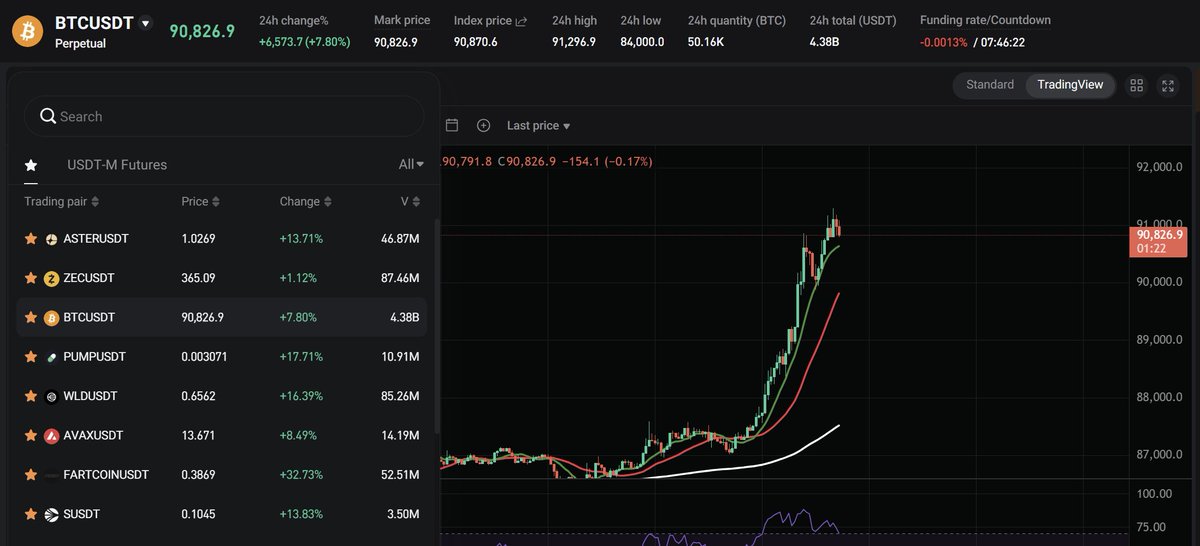Toggle the BTCUSDT favorite star in list
The width and height of the screenshot is (1200, 546).
coord(31,318)
